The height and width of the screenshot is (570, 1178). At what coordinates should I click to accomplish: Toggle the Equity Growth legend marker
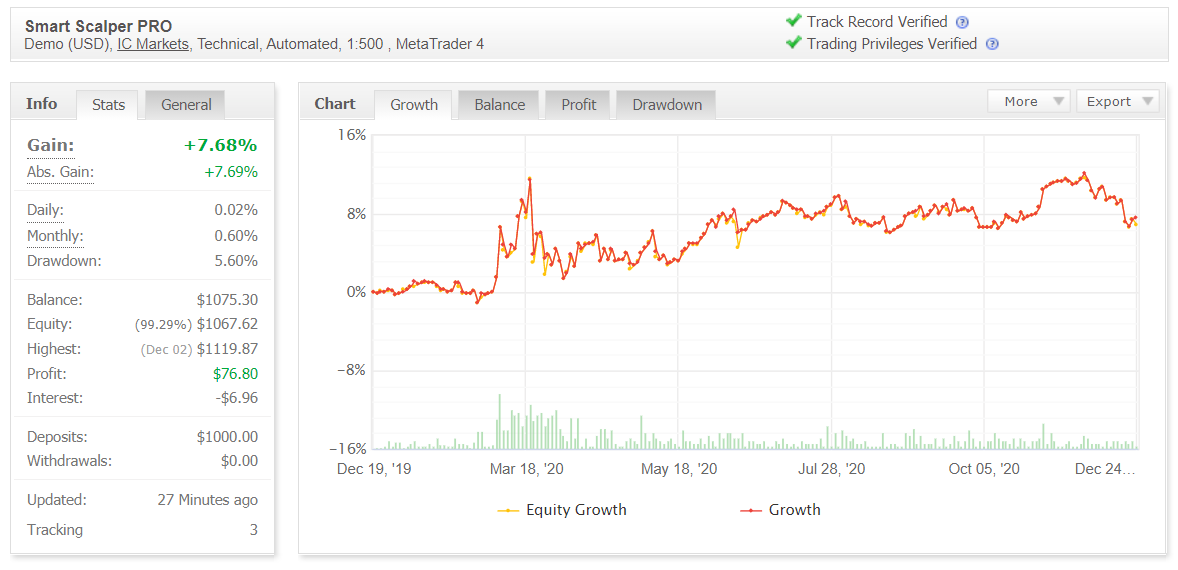pos(509,511)
